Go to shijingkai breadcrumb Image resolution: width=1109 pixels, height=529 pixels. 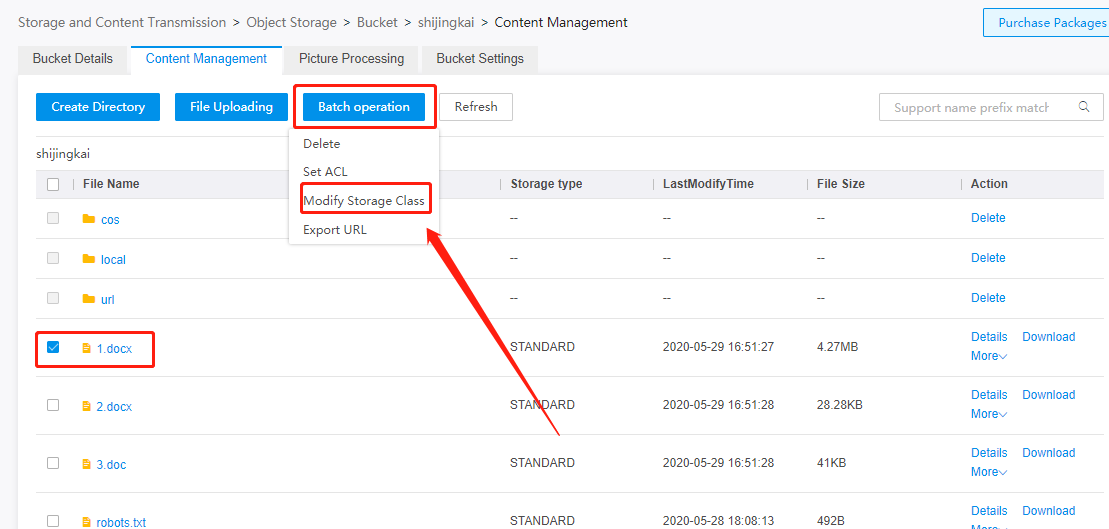point(446,23)
